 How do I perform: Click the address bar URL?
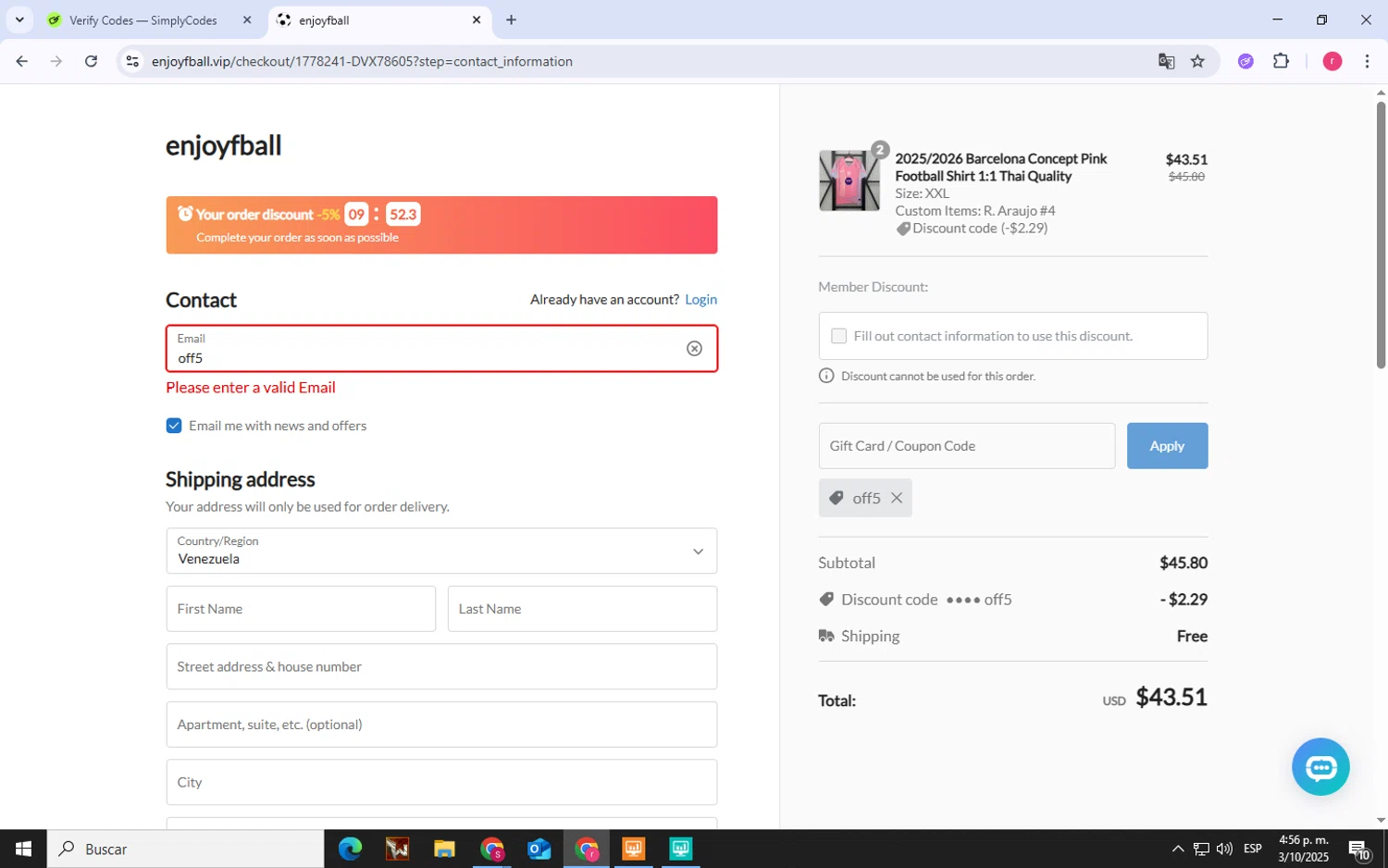coord(362,61)
